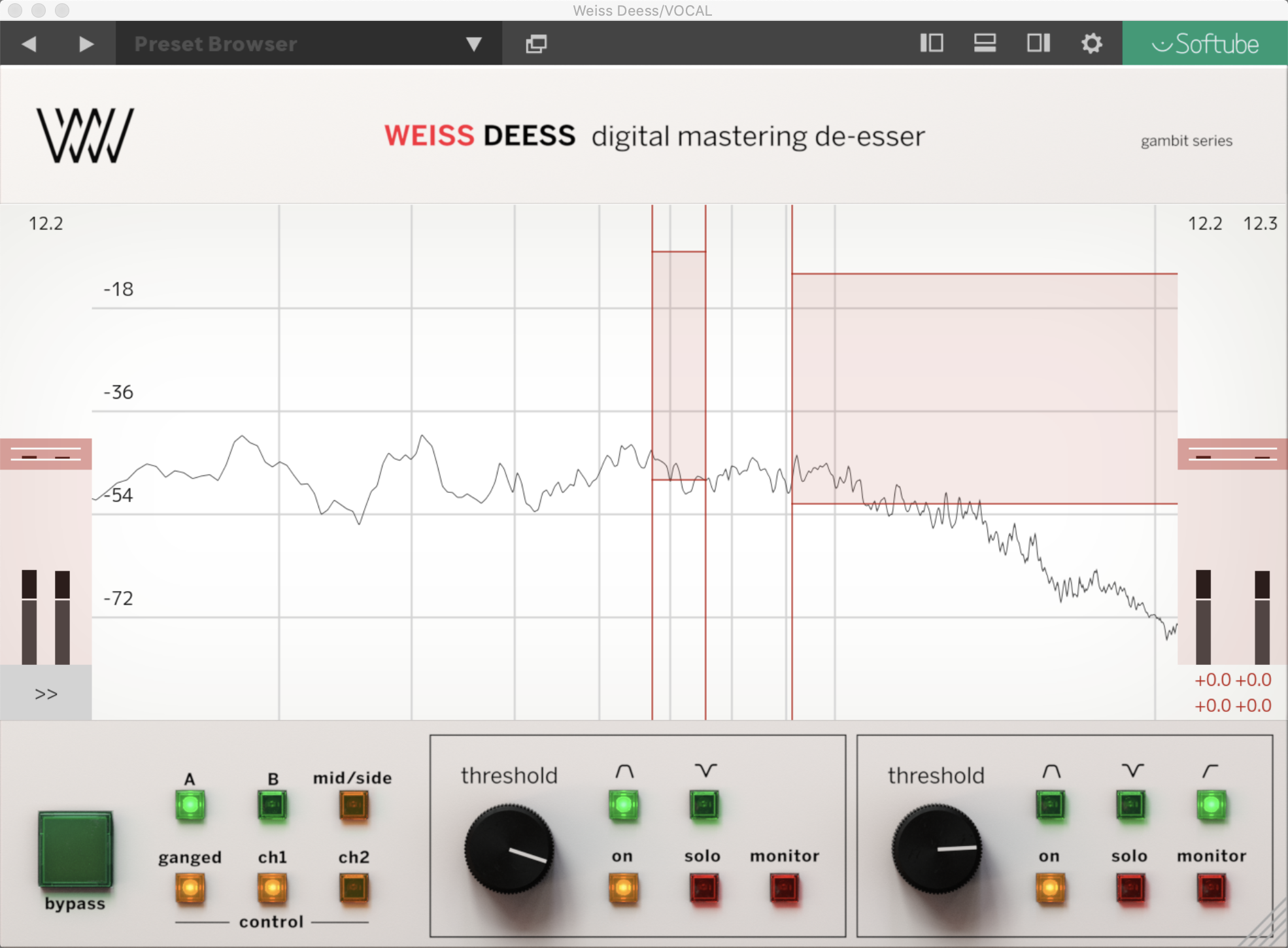Click the Preset Browser name field
Screen dimensions: 1288x948
pyautogui.click(x=309, y=44)
